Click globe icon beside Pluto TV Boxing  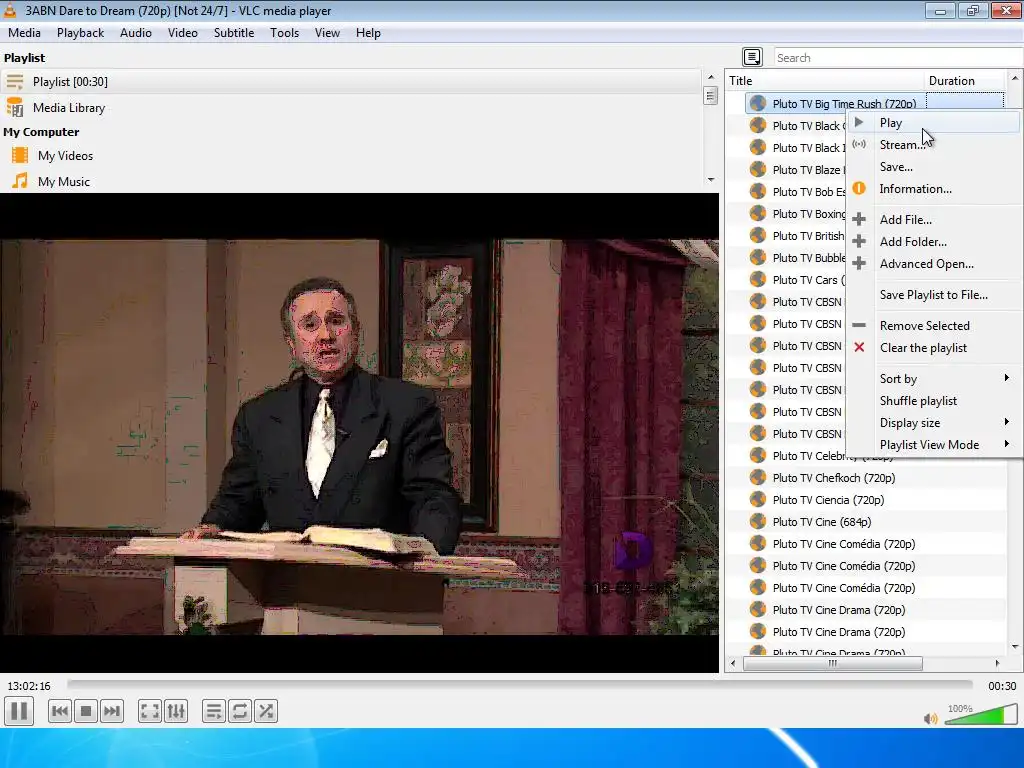pyautogui.click(x=758, y=213)
